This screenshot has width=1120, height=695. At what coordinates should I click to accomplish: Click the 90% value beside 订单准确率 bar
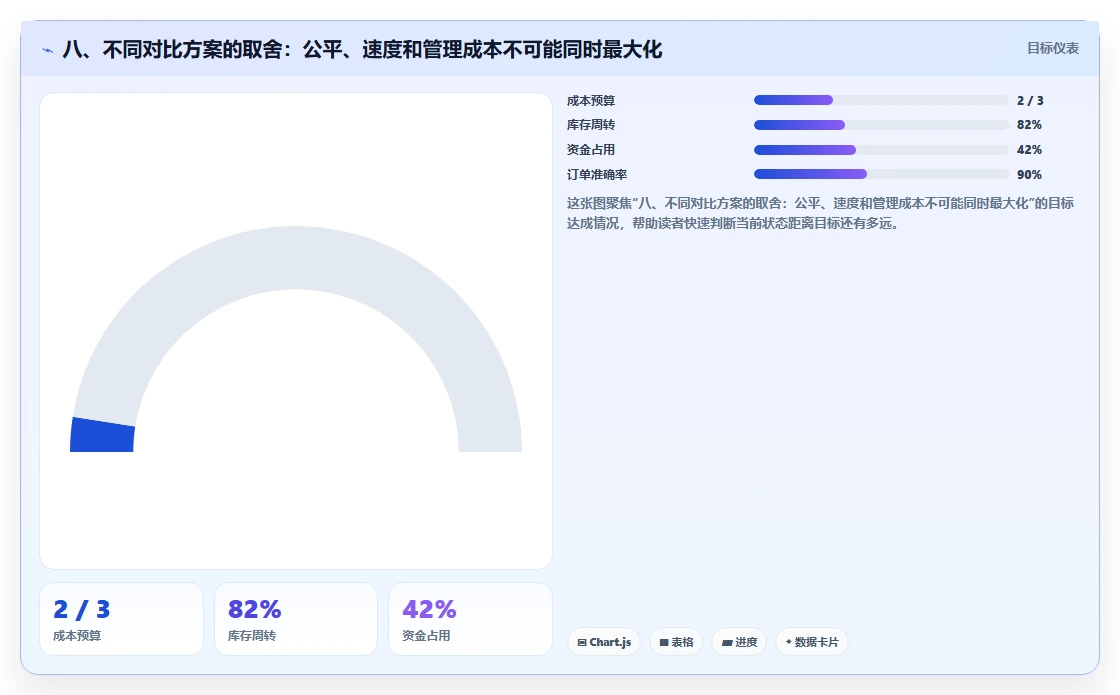(x=1029, y=174)
